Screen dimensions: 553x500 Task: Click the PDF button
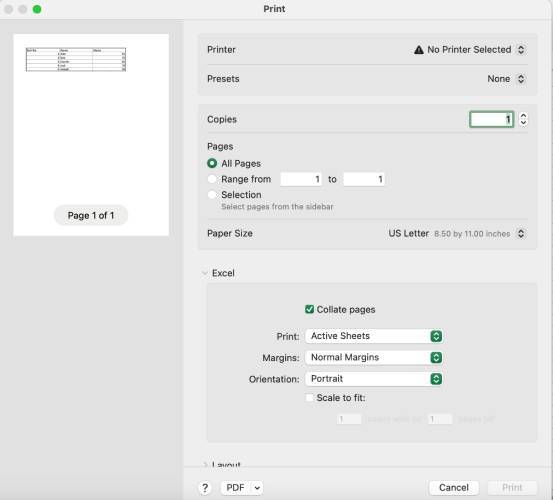point(235,488)
